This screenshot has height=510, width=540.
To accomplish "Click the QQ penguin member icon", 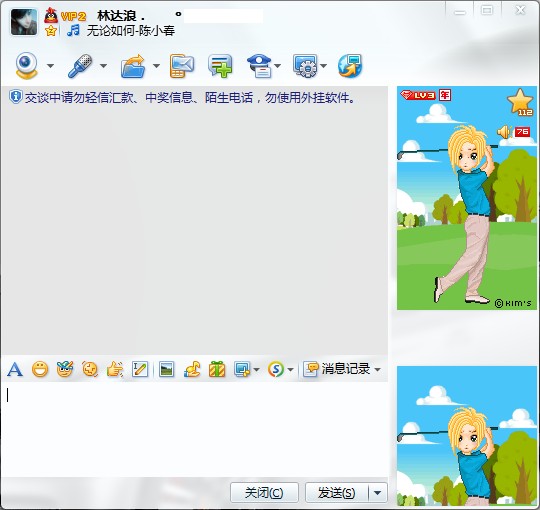I will [51, 15].
